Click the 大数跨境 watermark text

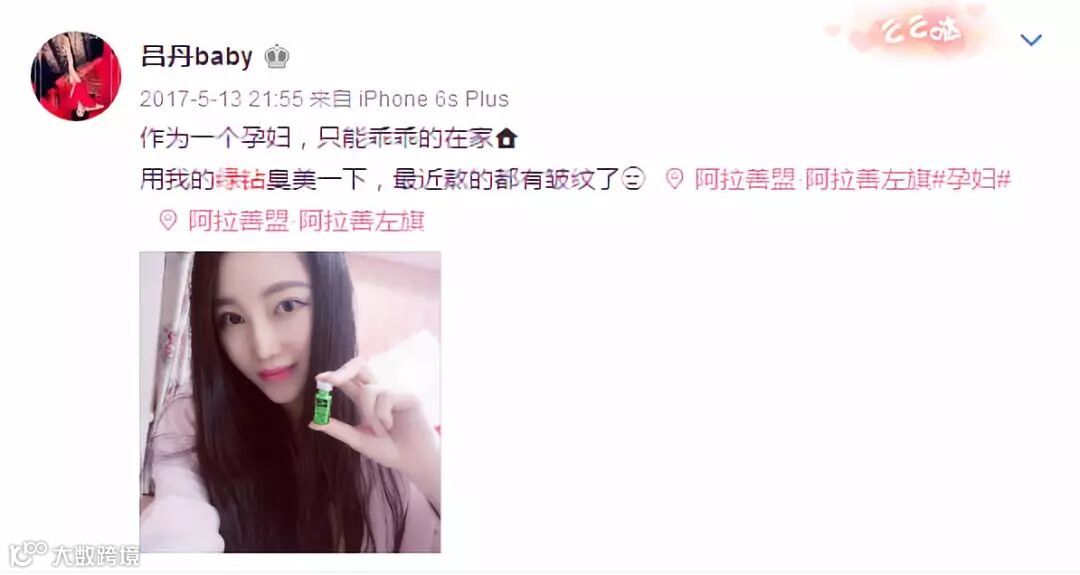point(96,556)
